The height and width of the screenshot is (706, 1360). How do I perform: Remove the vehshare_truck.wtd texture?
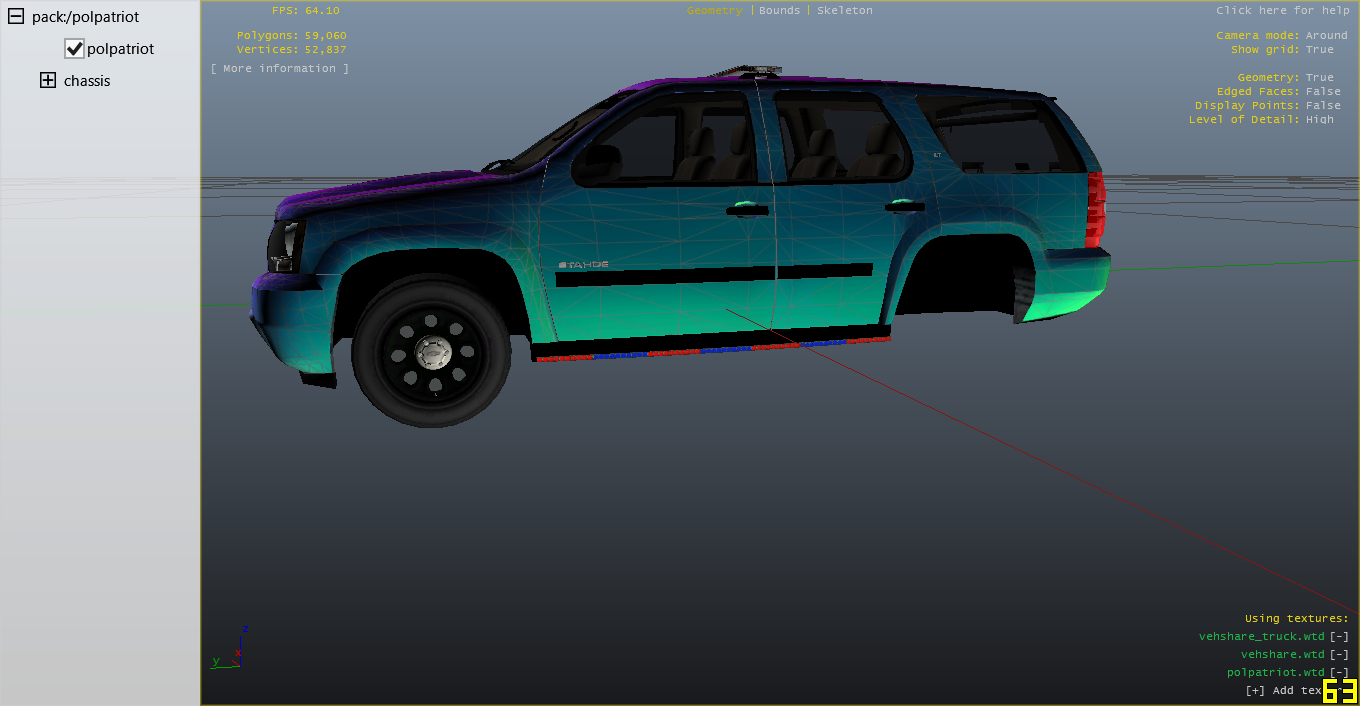[1338, 636]
